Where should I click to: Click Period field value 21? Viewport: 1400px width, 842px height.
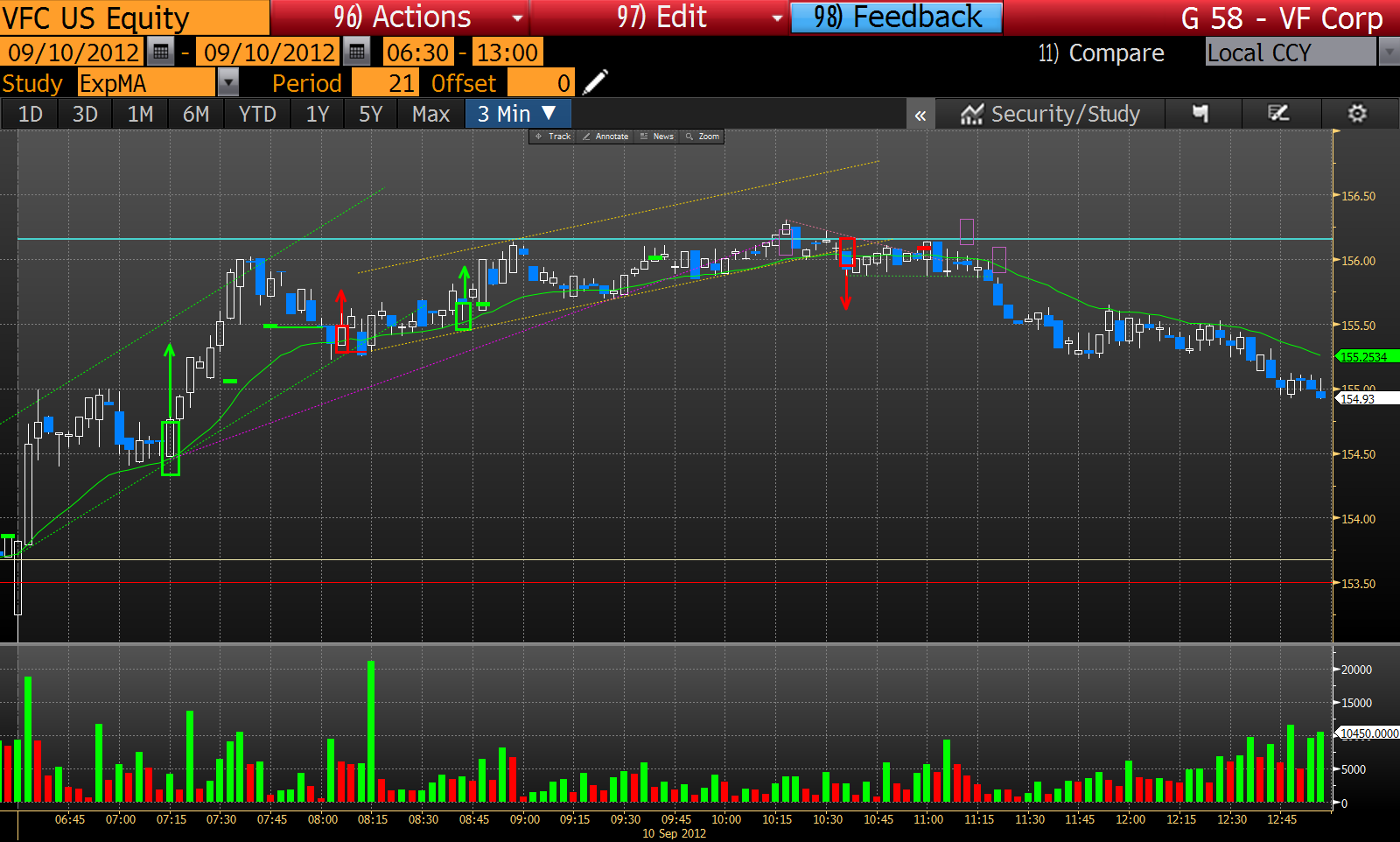pos(386,83)
